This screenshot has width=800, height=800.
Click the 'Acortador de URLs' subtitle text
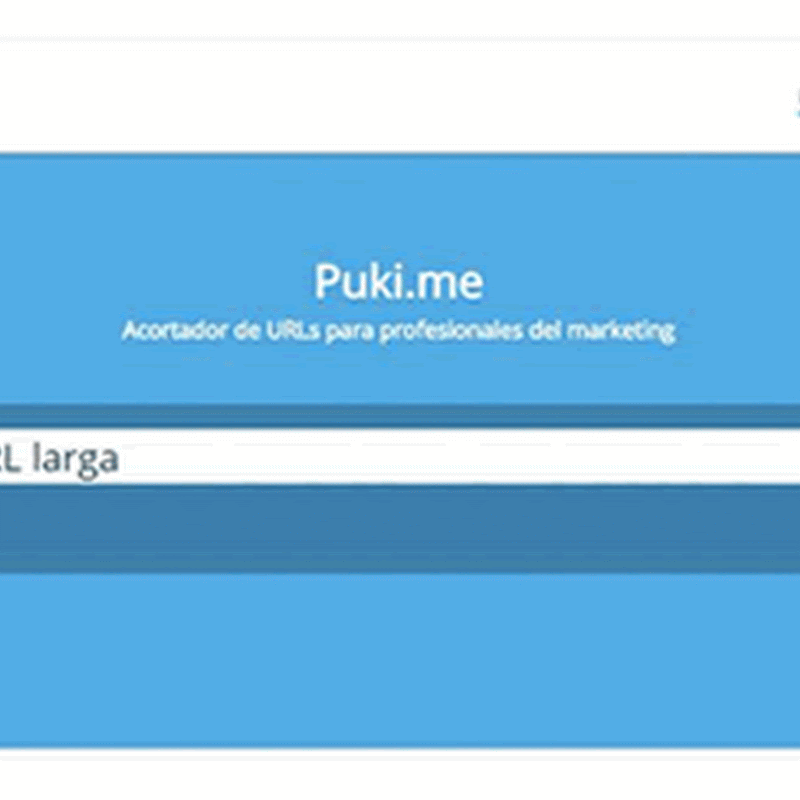point(398,331)
